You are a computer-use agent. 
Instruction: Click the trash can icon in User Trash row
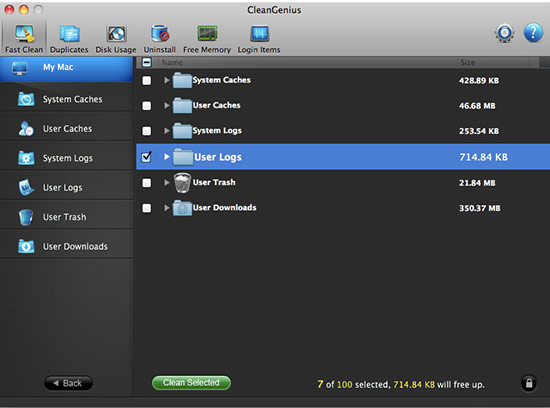(x=182, y=183)
